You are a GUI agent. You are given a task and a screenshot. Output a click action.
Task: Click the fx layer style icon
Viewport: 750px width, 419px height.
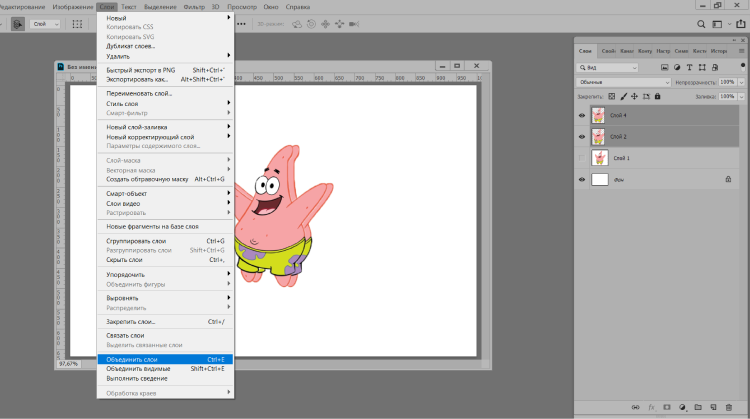coord(651,408)
